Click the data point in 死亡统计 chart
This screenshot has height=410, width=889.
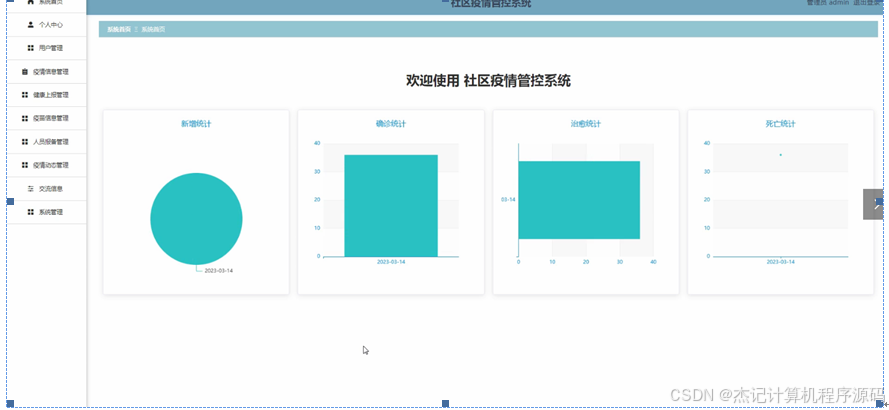coord(781,155)
